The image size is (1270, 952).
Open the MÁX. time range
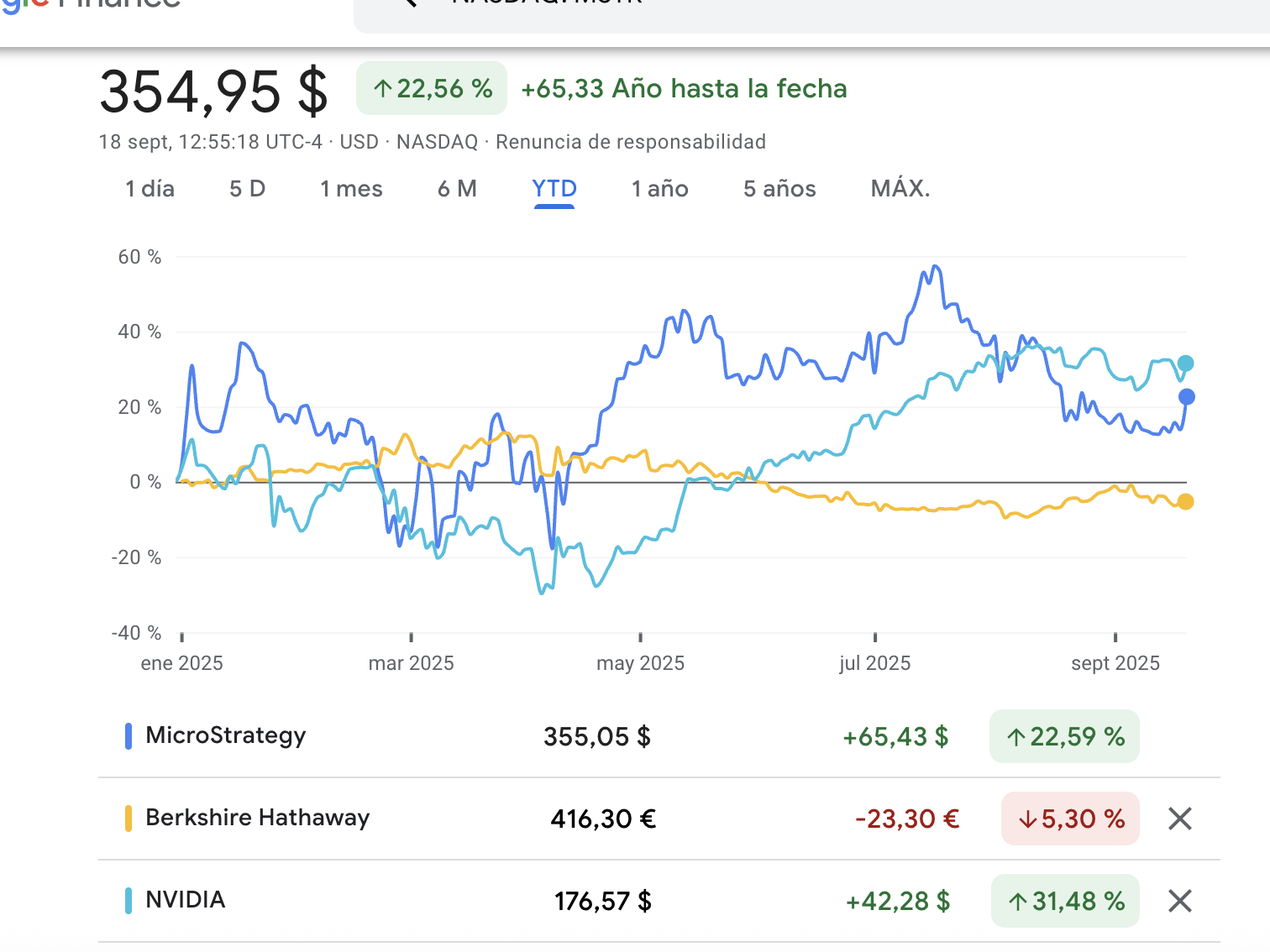pos(900,189)
